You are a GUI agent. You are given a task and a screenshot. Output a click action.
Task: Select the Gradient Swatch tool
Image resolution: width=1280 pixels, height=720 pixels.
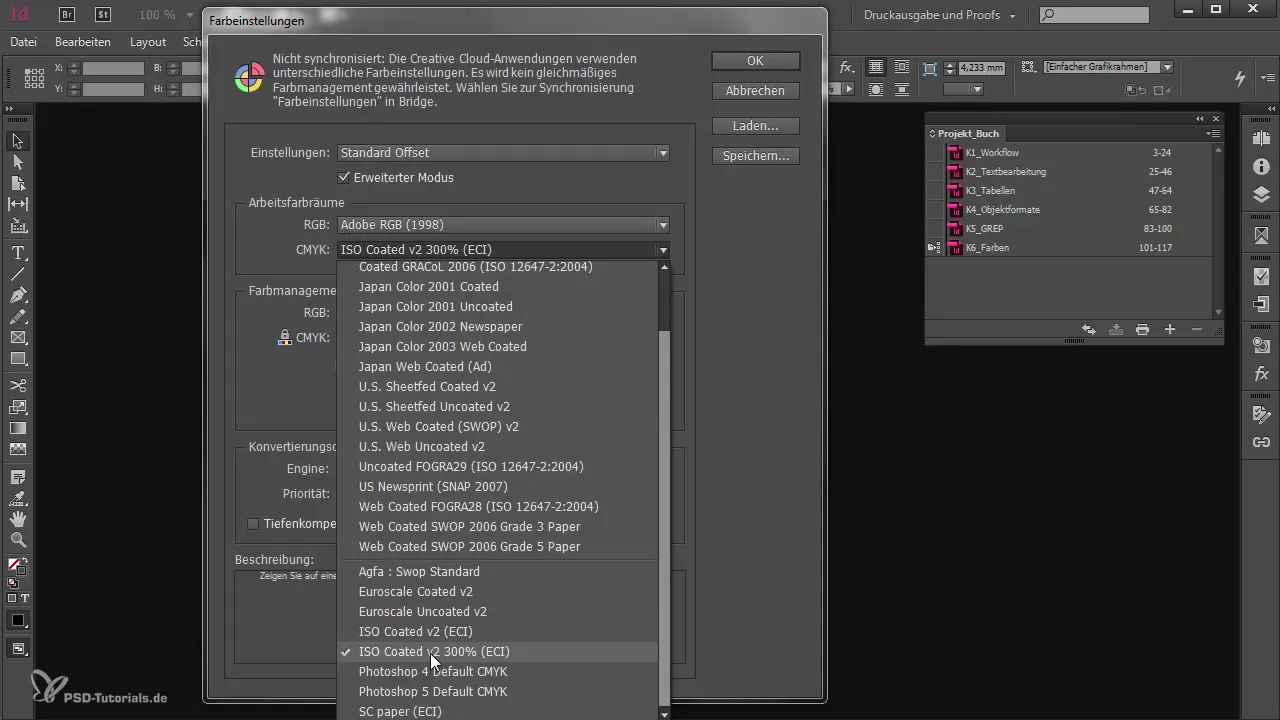click(18, 428)
